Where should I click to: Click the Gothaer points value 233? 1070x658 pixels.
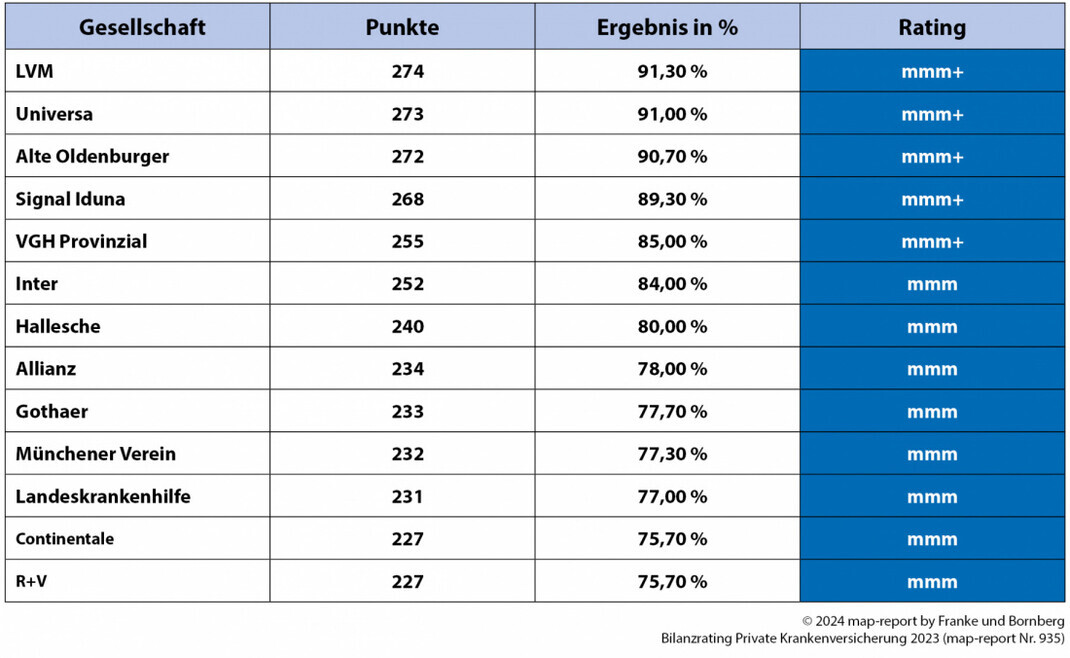[x=407, y=412]
